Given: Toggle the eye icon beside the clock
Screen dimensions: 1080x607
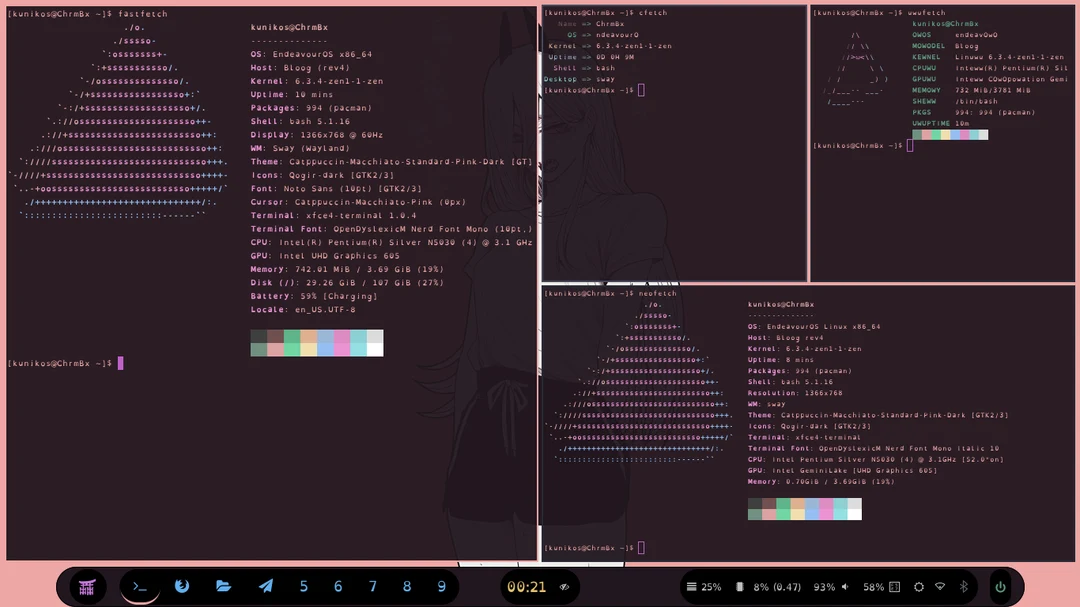Looking at the screenshot, I should (x=563, y=587).
